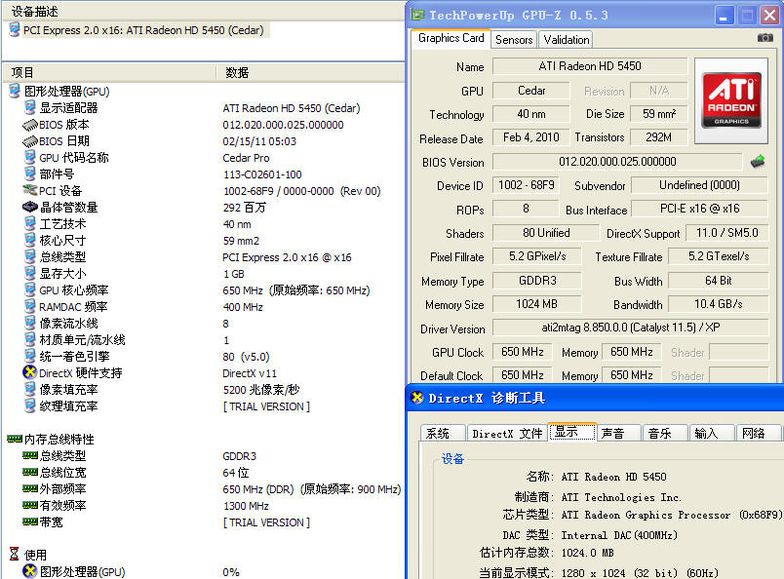Click the 总线类型 row icon under GPU section
This screenshot has width=784, height=579.
click(x=30, y=256)
